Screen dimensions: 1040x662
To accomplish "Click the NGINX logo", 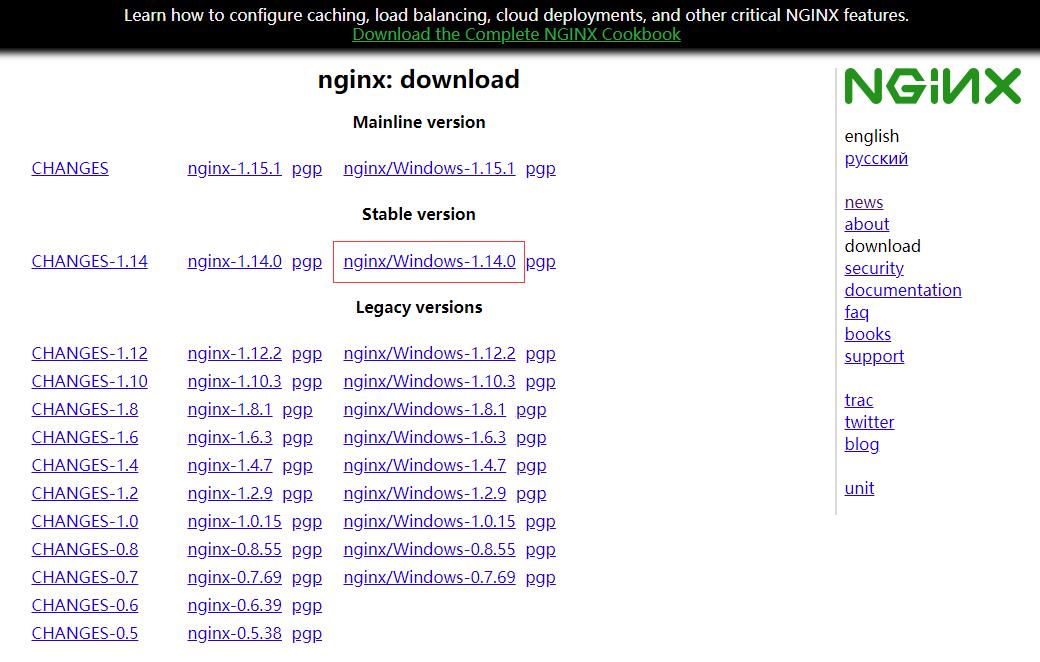I will tap(933, 86).
